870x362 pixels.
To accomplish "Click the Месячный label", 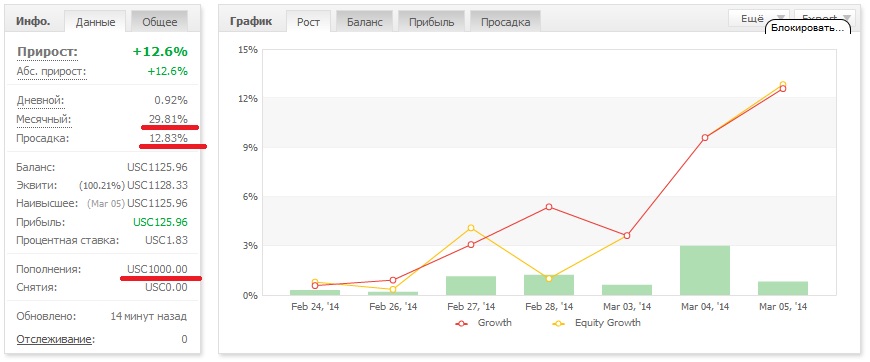I will click(44, 119).
